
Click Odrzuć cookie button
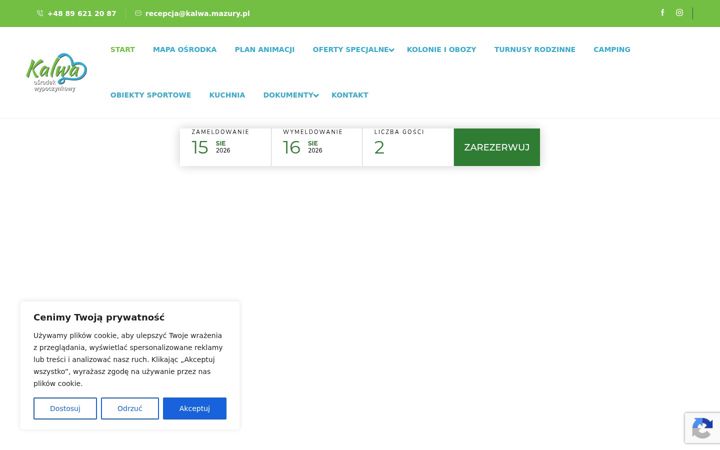coord(130,408)
